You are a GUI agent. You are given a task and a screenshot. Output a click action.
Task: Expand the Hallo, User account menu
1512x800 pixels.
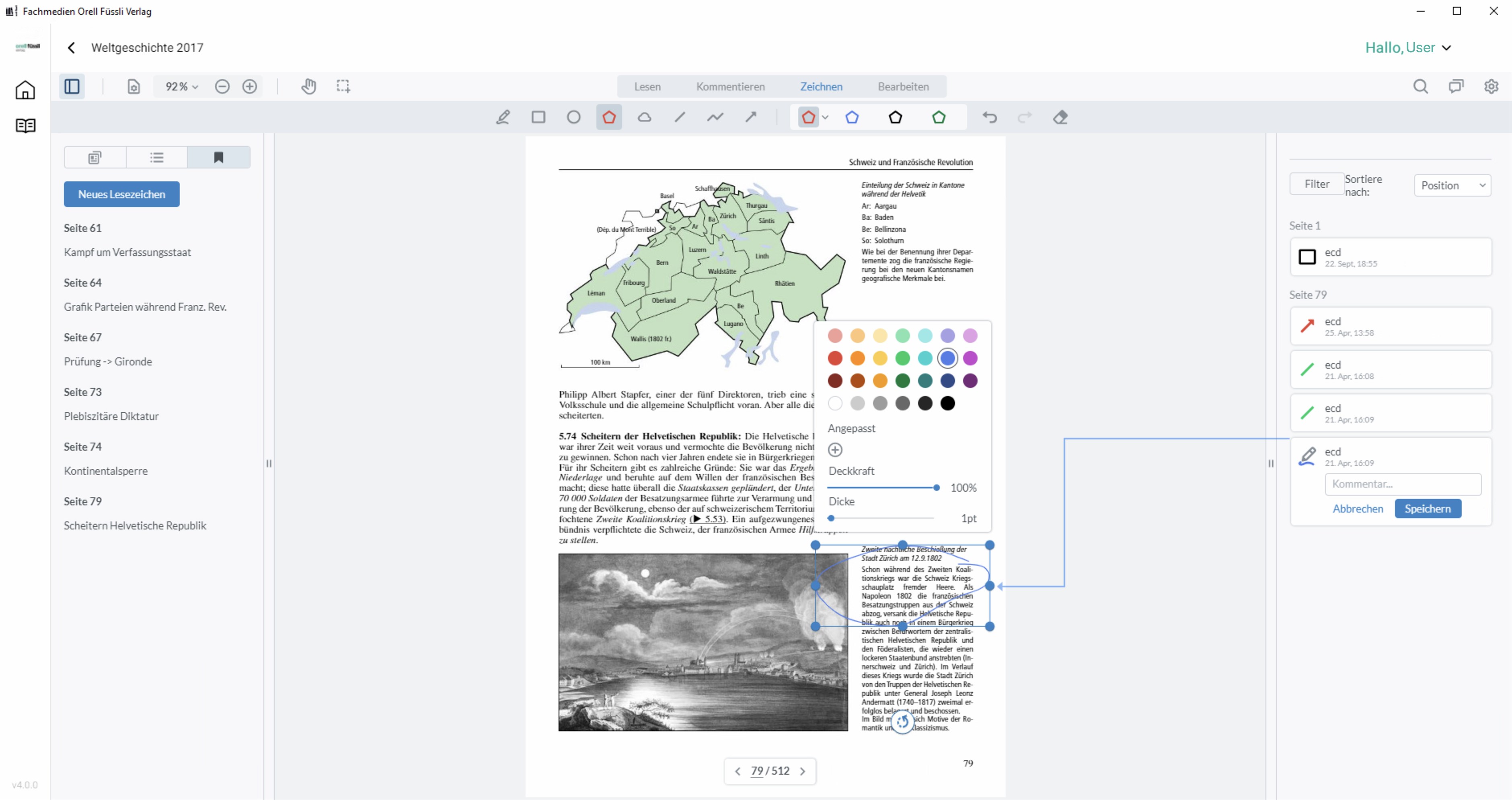(1407, 47)
